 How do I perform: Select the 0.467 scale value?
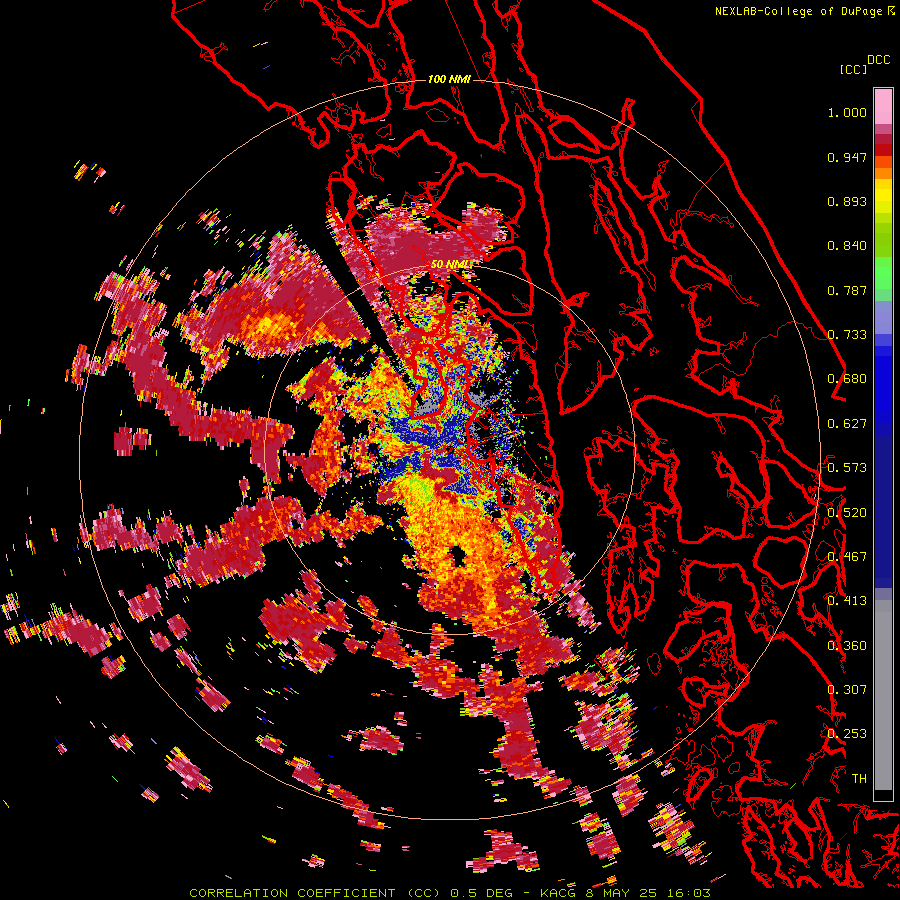pos(847,557)
